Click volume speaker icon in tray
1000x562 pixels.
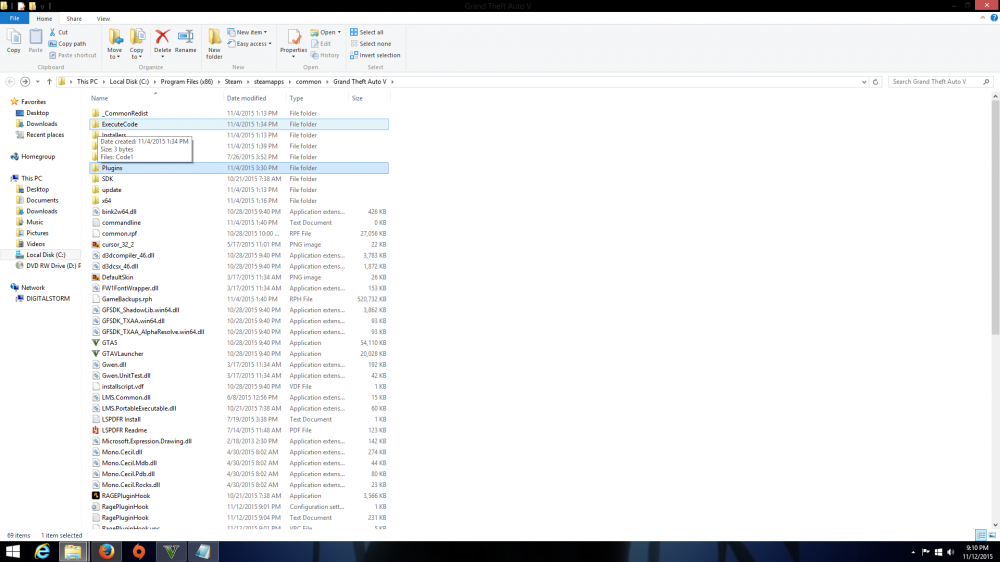(950, 552)
